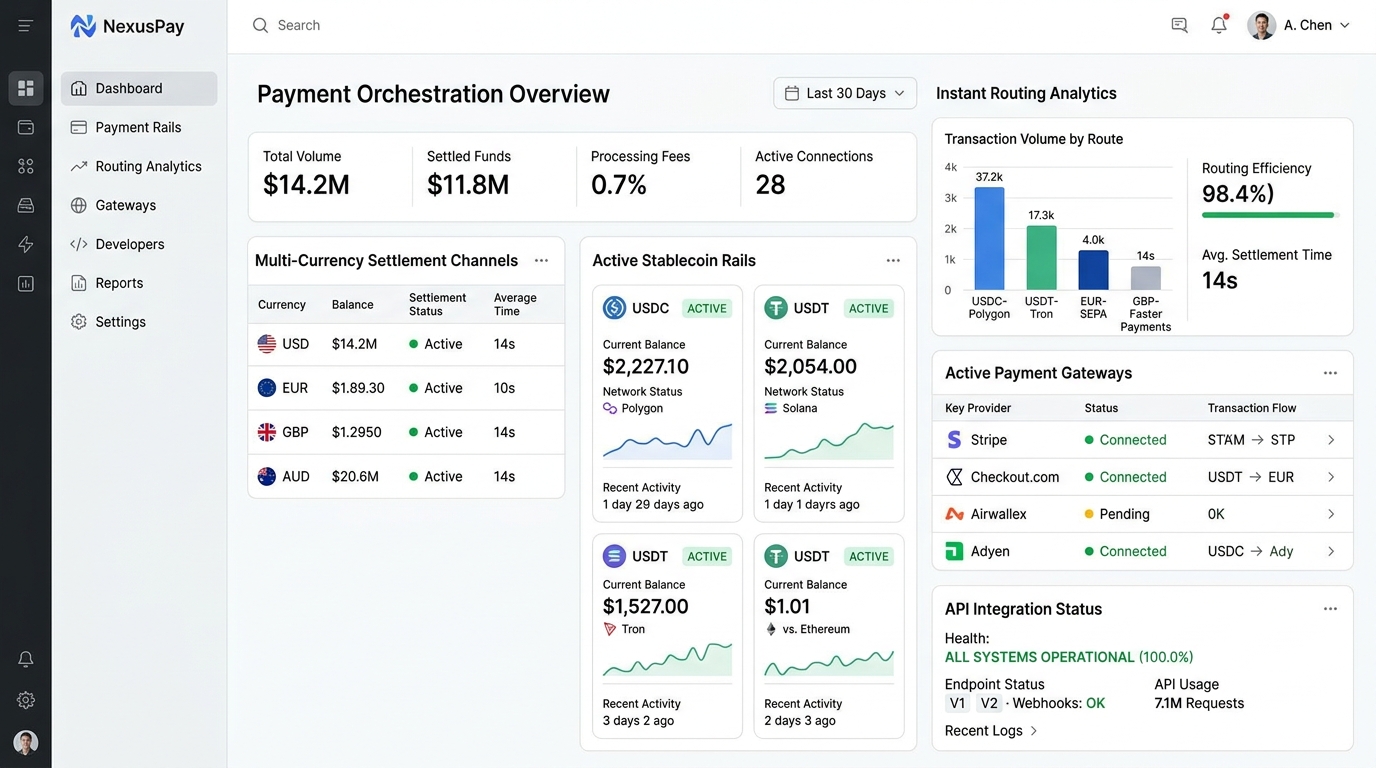The image size is (1376, 768).
Task: Click the Adyen provider icon
Action: pos(954,551)
